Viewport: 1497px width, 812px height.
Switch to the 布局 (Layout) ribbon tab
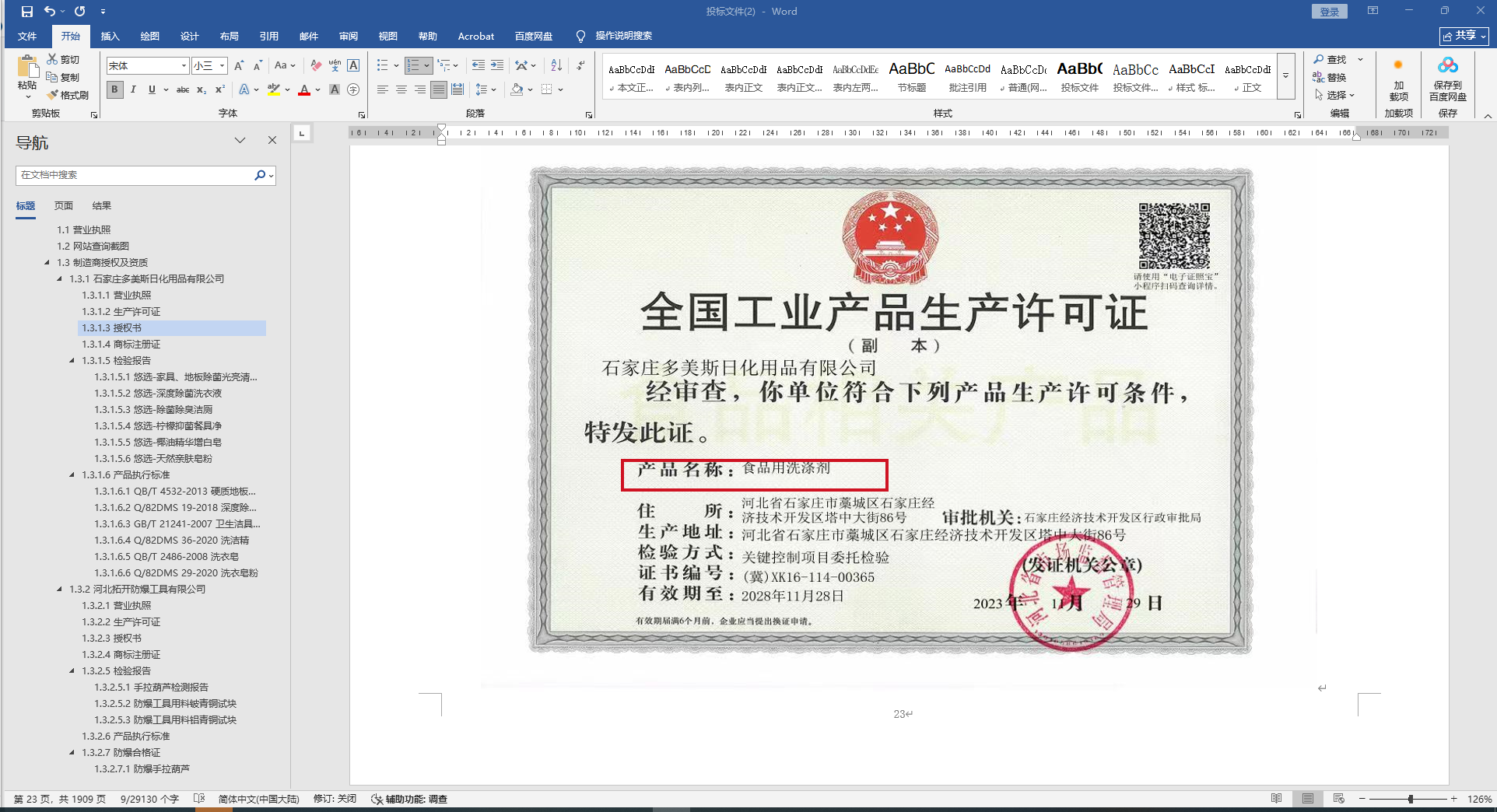pos(230,37)
